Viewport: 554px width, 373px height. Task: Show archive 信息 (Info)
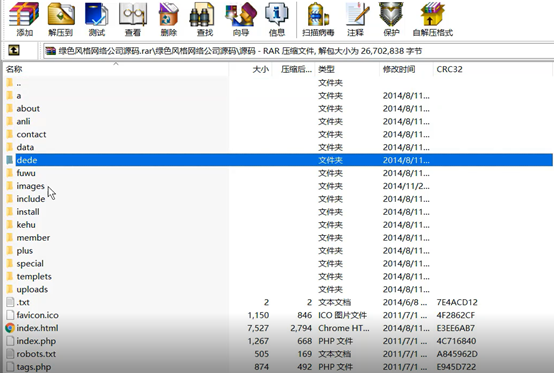click(277, 19)
